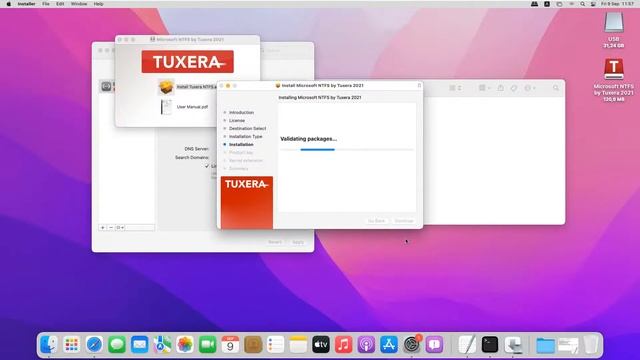Open Apple TV from the Dock
This screenshot has width=640, height=360.
point(321,345)
